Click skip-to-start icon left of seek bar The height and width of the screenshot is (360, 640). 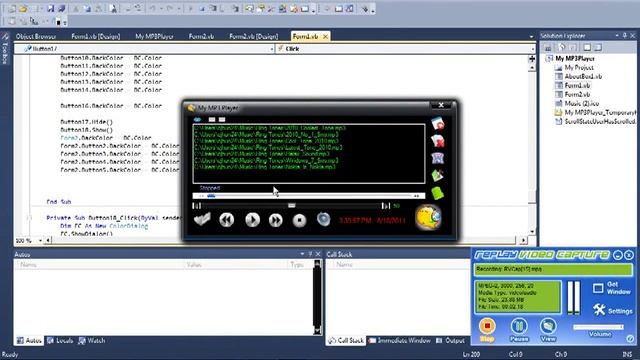196,206
